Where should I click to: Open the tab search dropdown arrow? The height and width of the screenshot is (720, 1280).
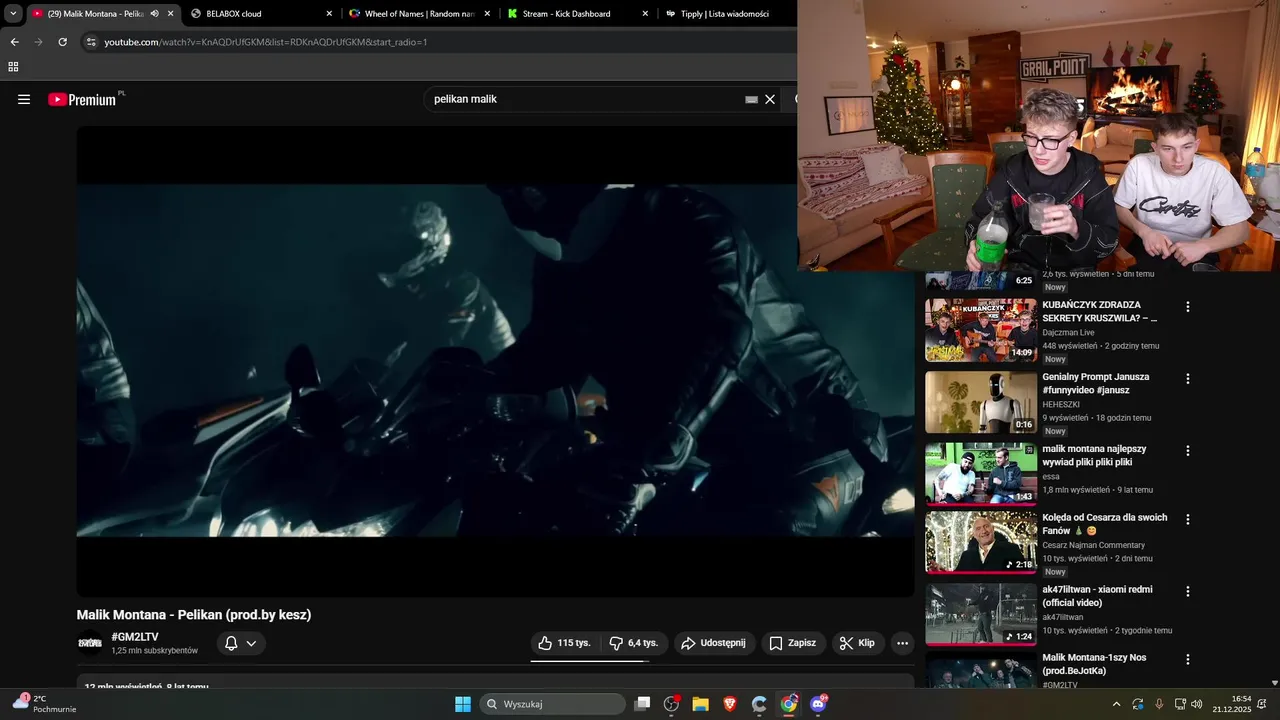[x=13, y=14]
